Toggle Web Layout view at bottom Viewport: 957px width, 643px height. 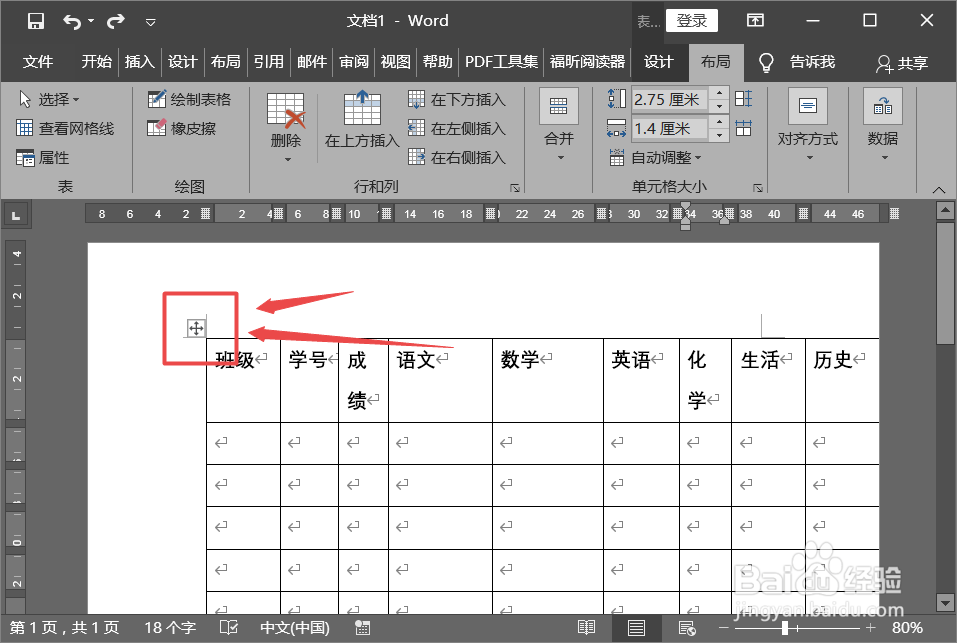(x=686, y=628)
